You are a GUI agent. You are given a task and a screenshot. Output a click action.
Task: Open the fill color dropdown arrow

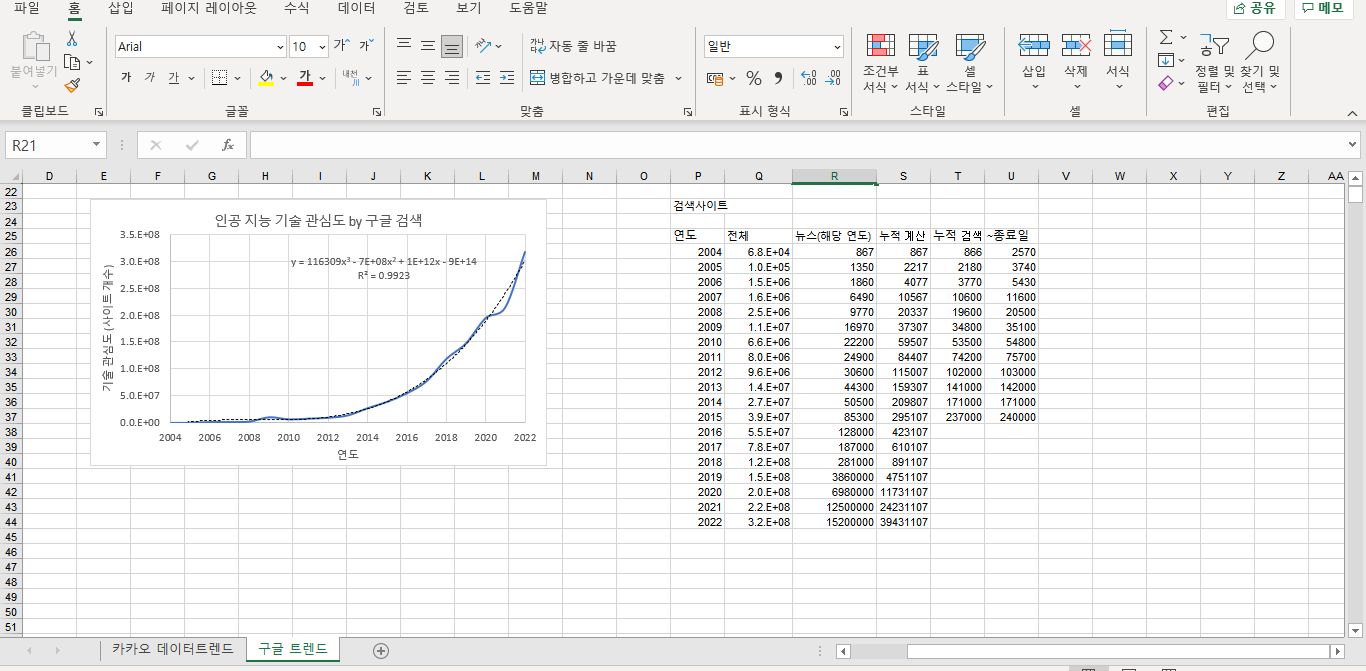[283, 77]
